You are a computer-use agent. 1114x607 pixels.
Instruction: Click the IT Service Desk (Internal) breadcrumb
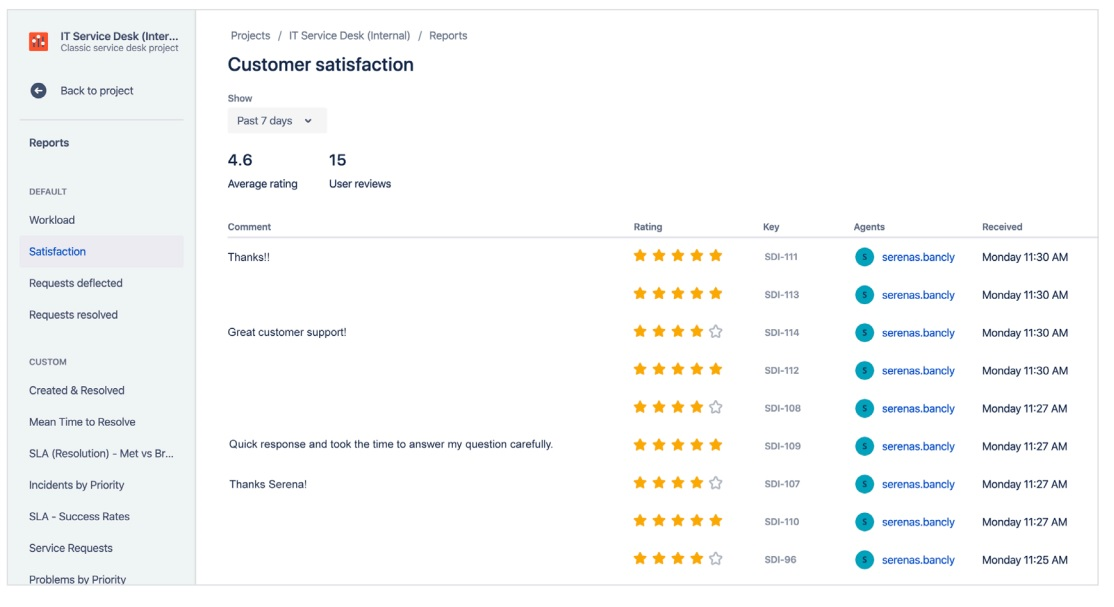coord(348,34)
